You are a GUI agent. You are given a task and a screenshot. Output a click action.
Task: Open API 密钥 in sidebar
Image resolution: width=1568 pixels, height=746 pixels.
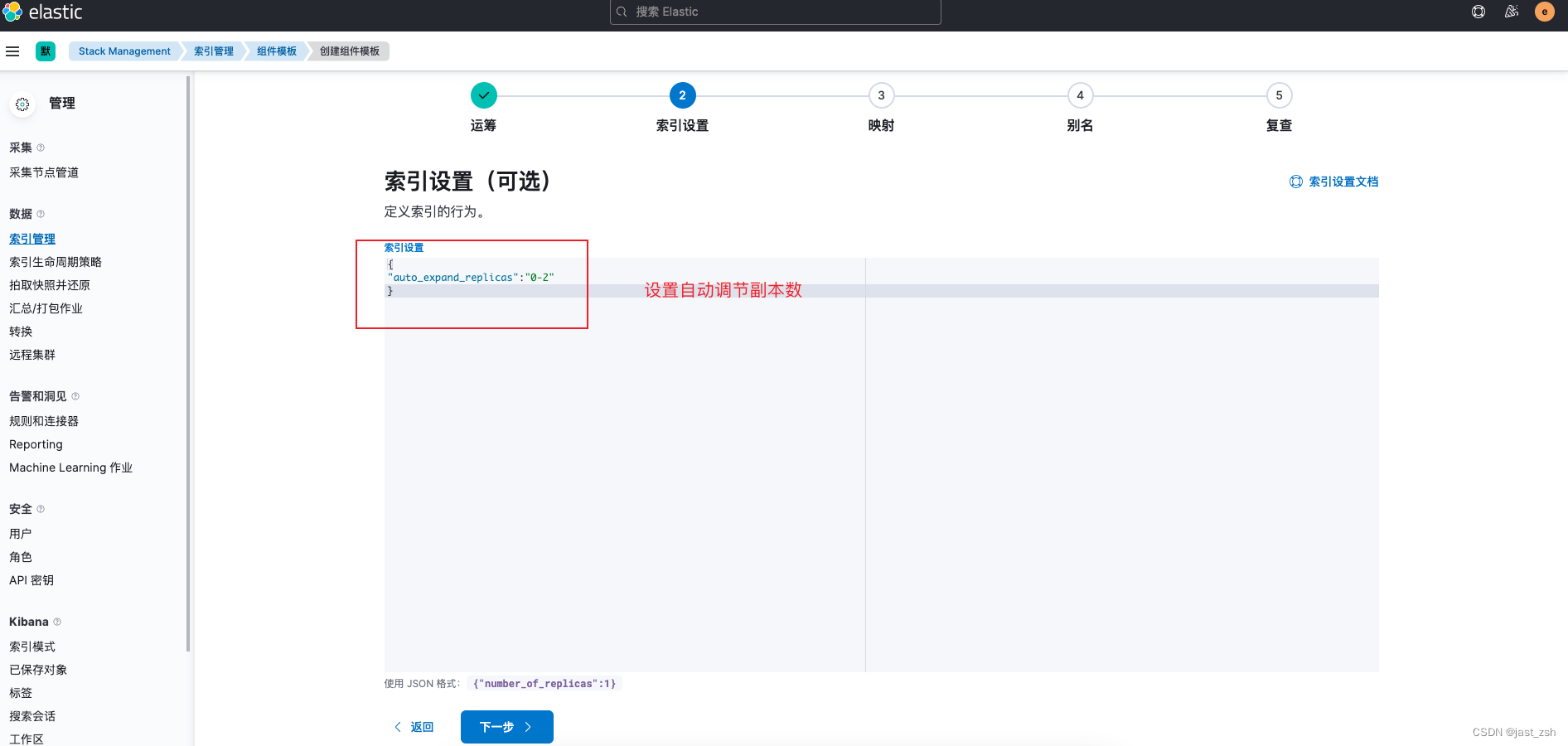31,580
